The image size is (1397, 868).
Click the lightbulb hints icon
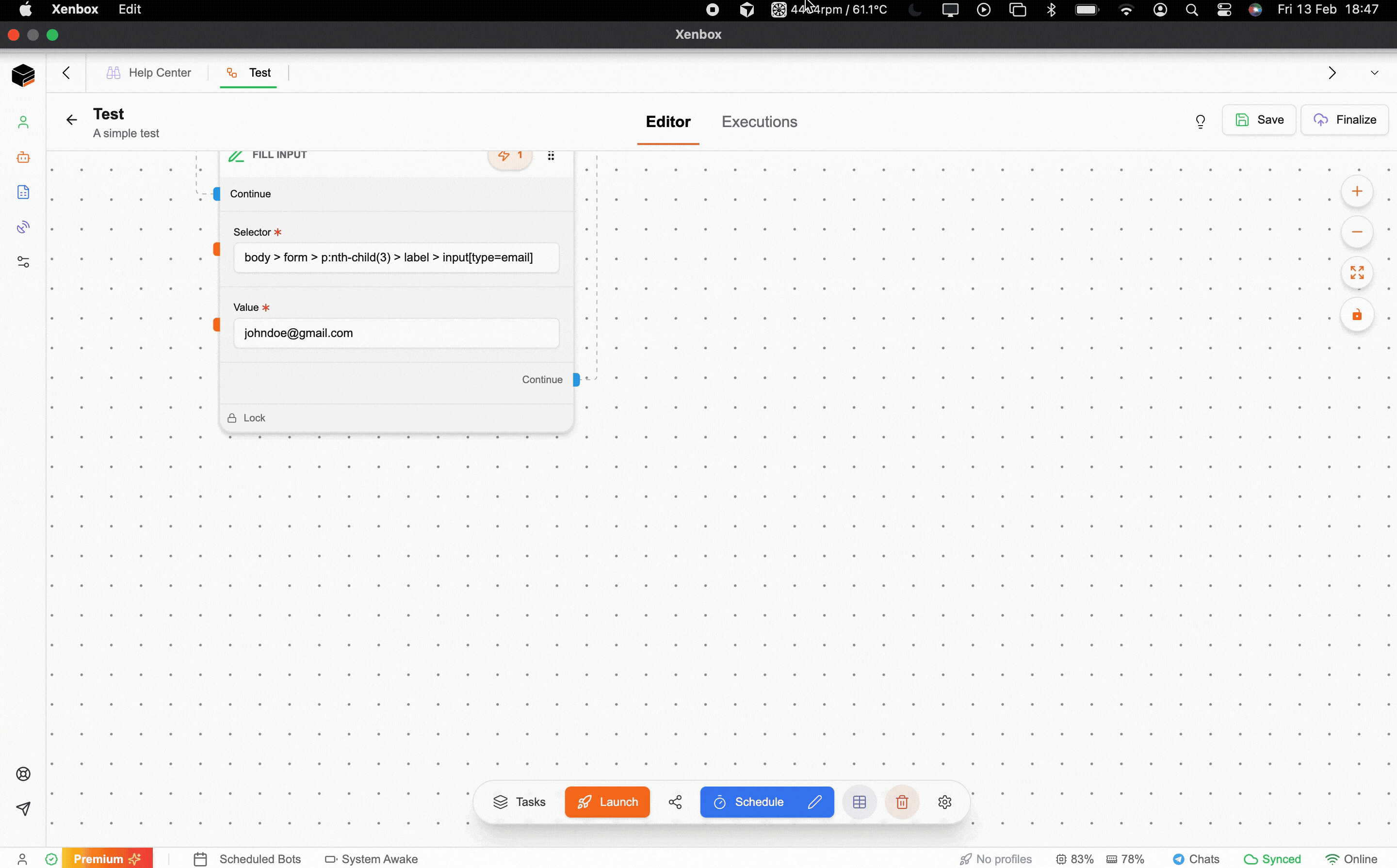click(1200, 121)
